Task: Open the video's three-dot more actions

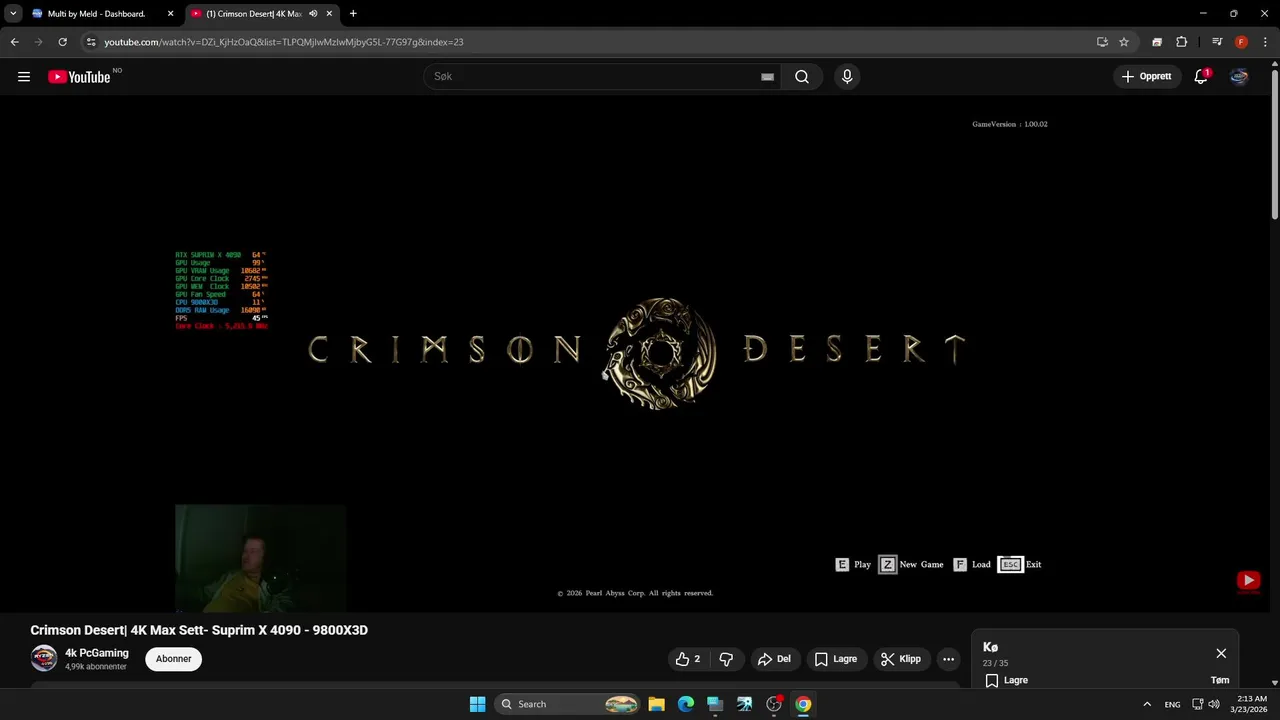Action: click(948, 659)
